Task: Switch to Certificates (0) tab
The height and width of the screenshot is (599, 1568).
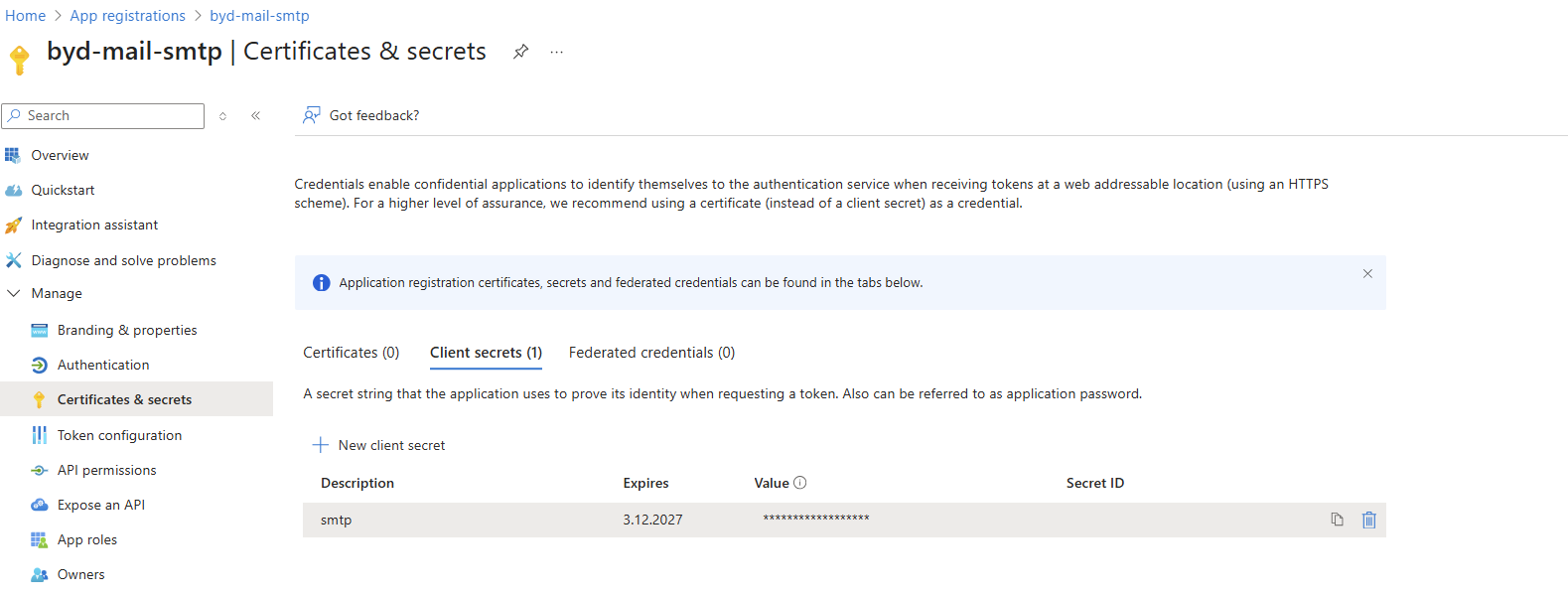Action: pos(352,353)
